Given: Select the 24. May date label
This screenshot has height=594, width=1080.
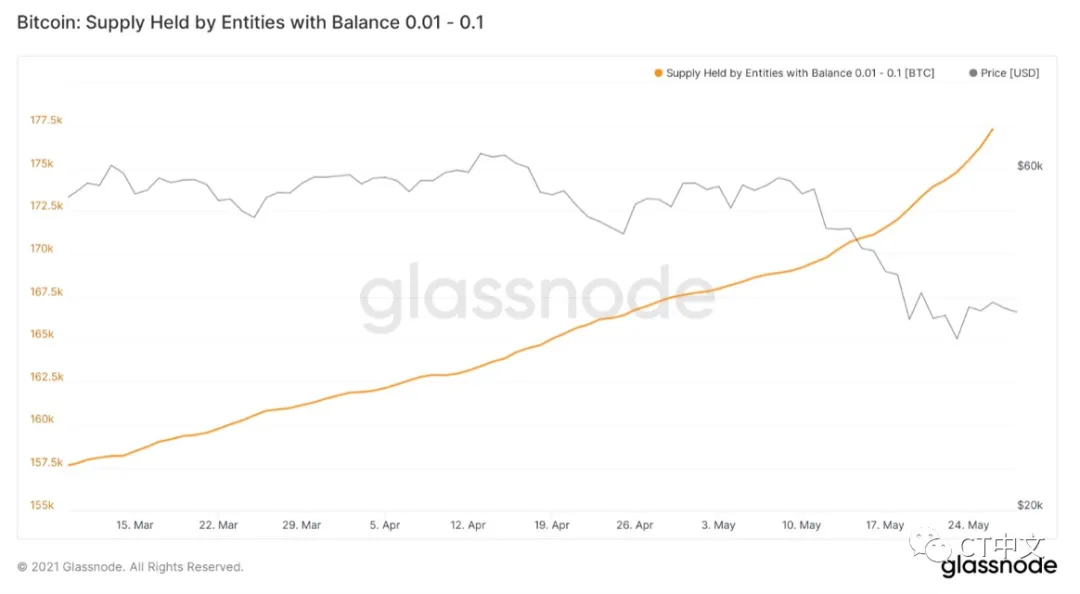Looking at the screenshot, I should tap(968, 525).
